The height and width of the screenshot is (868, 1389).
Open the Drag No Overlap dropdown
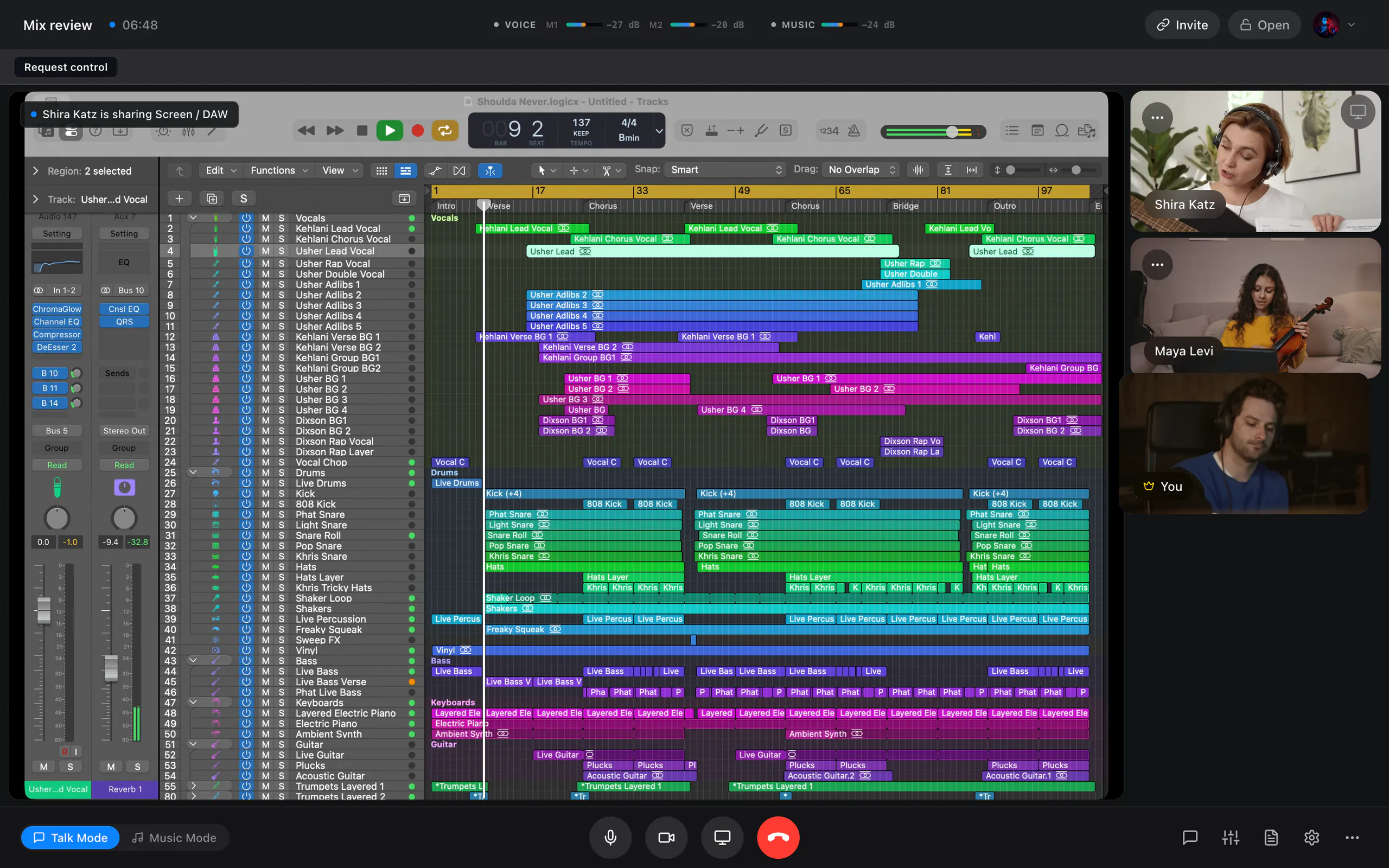[x=861, y=170]
